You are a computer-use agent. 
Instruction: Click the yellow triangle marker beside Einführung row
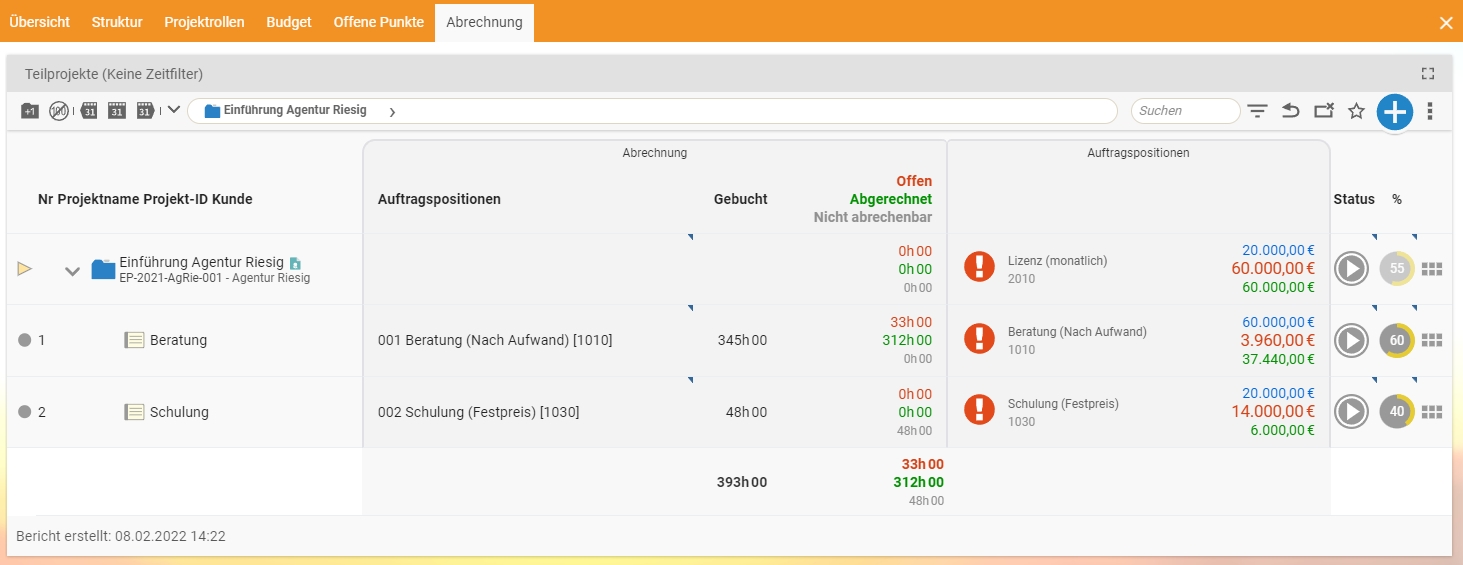pyautogui.click(x=25, y=269)
